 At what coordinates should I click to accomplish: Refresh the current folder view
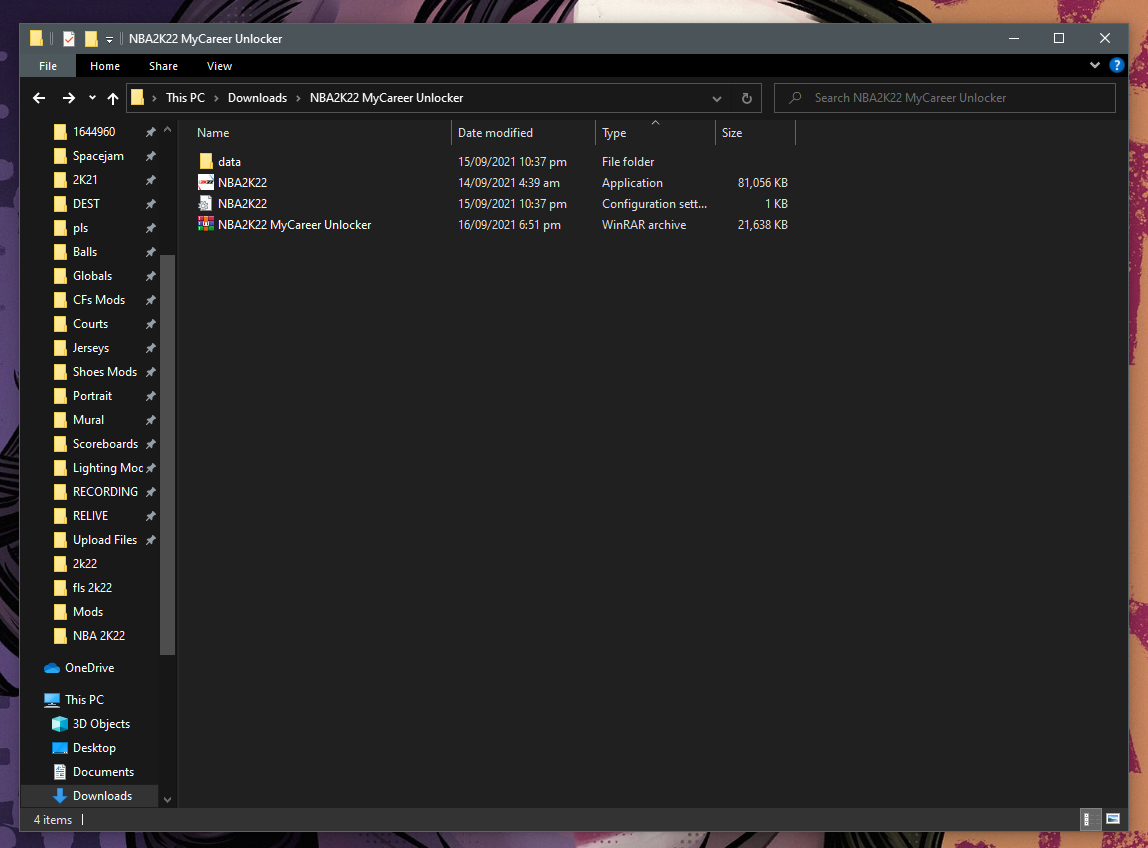pyautogui.click(x=746, y=98)
